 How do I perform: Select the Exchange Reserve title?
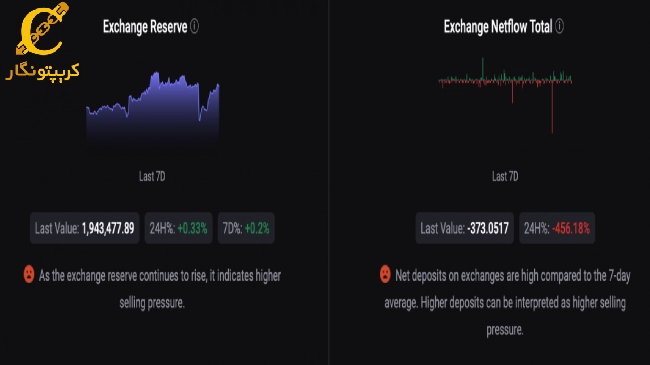[x=145, y=27]
